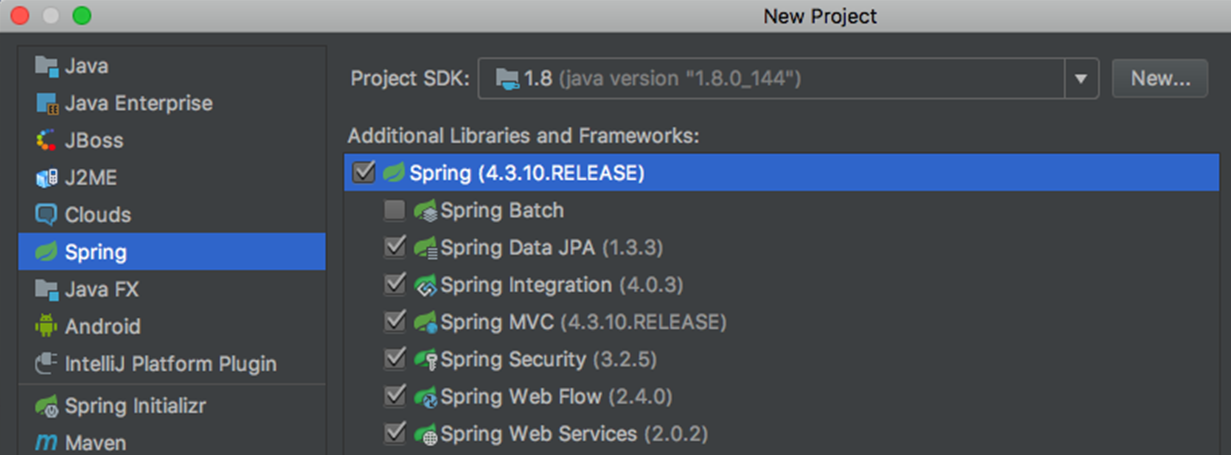Click the IntelliJ Platform Plugin icon
The image size is (1231, 455).
(x=46, y=364)
